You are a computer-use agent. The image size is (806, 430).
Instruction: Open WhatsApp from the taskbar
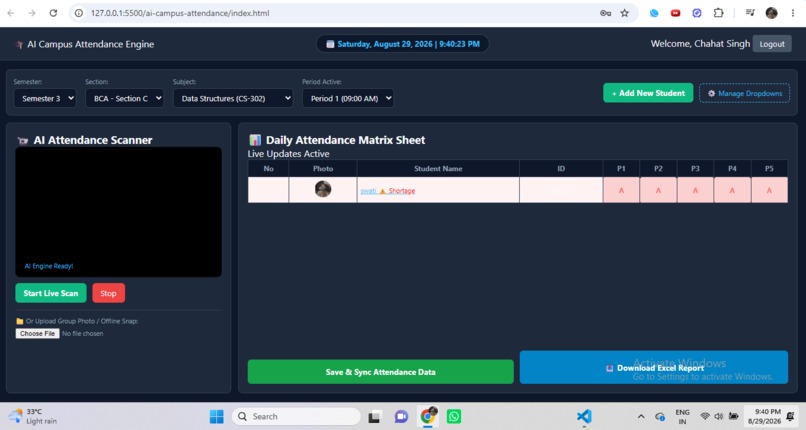(454, 416)
